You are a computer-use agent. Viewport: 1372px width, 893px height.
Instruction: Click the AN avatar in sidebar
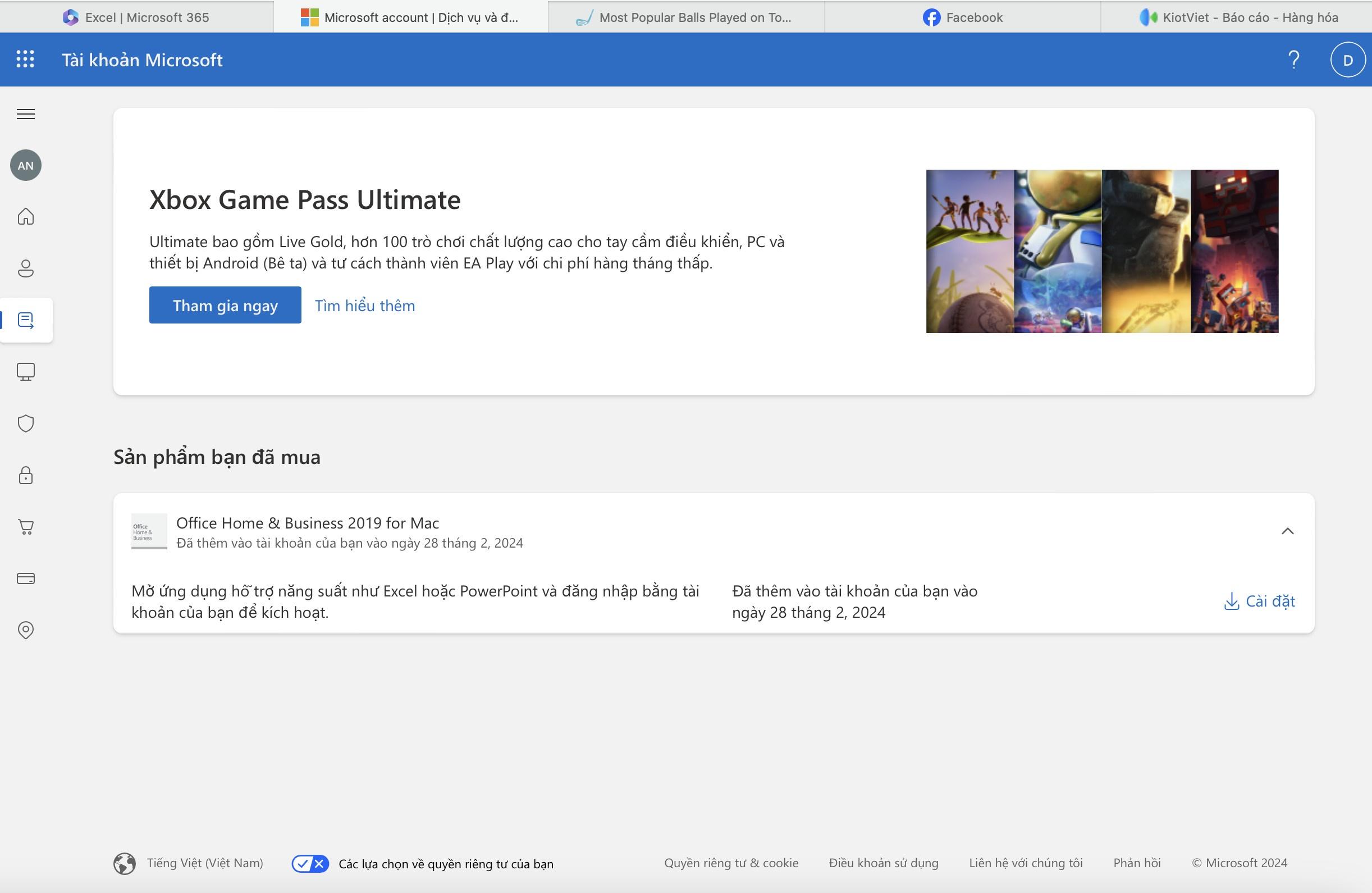25,166
